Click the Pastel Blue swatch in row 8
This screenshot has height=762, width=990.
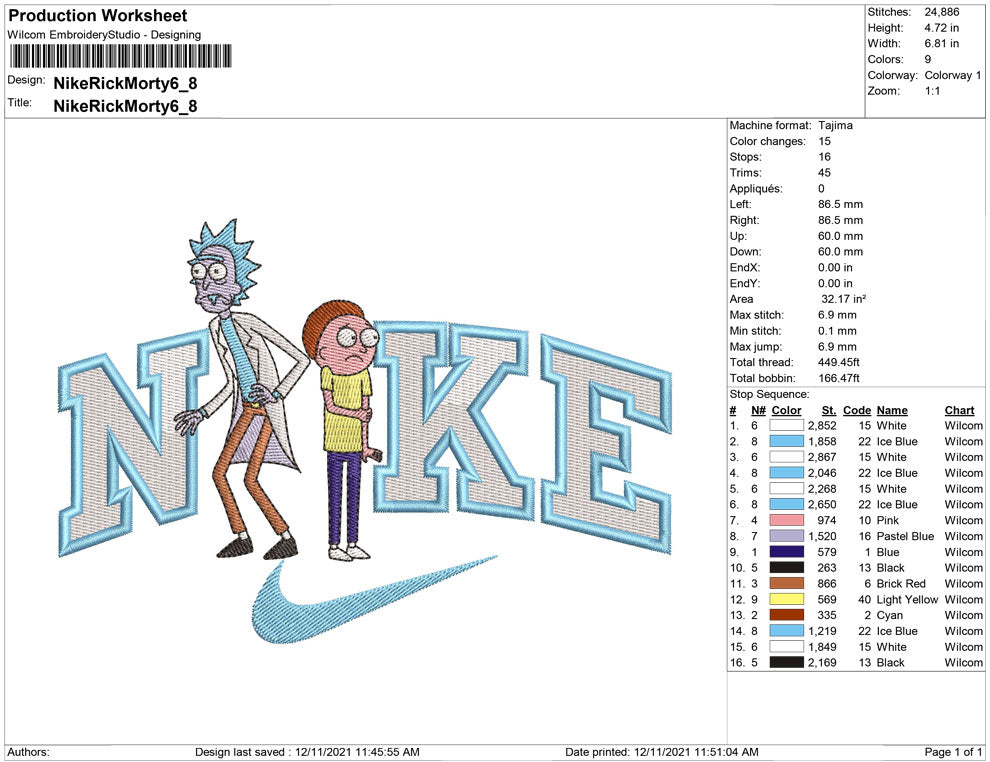click(786, 536)
